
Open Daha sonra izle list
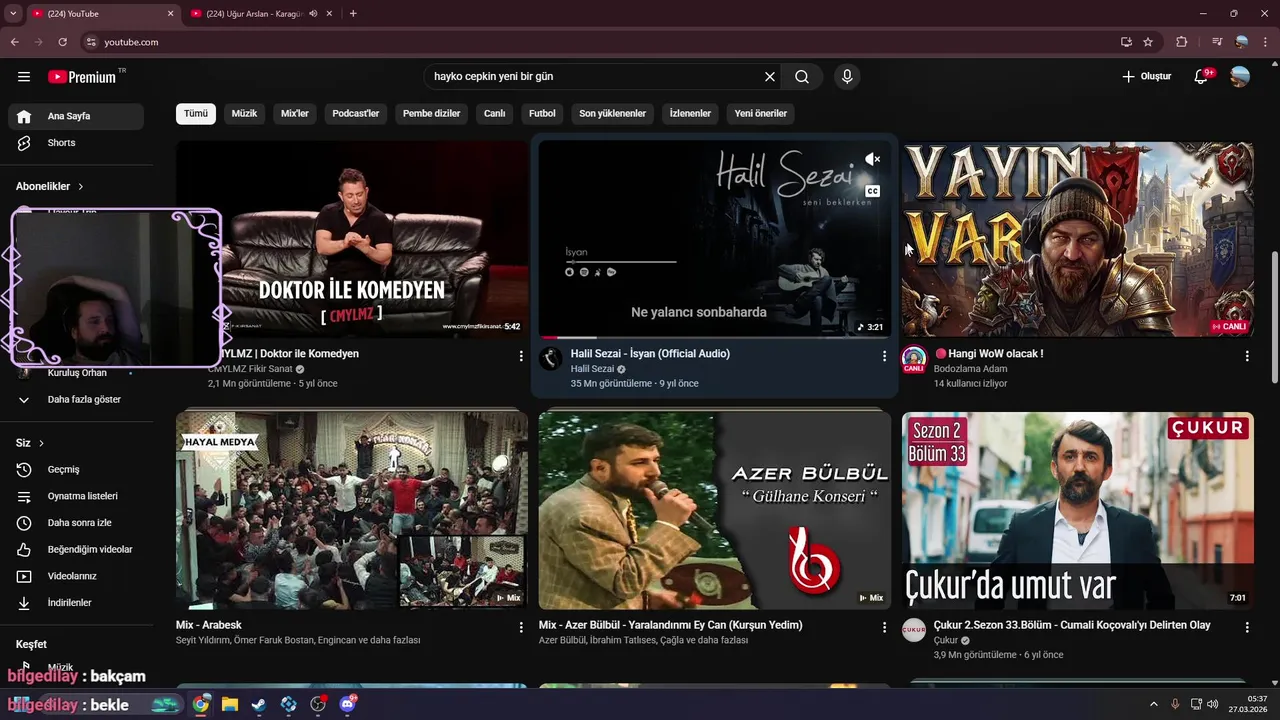point(76,523)
